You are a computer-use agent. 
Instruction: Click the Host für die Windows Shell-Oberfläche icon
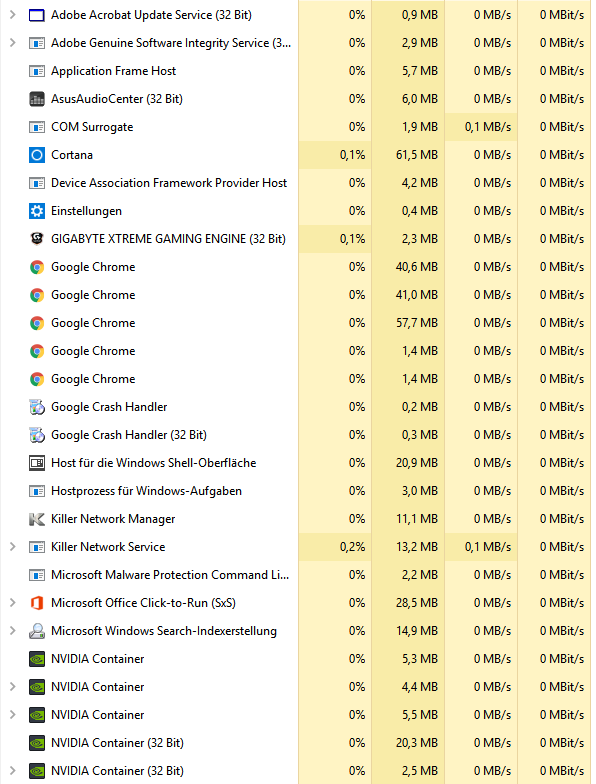[36, 463]
